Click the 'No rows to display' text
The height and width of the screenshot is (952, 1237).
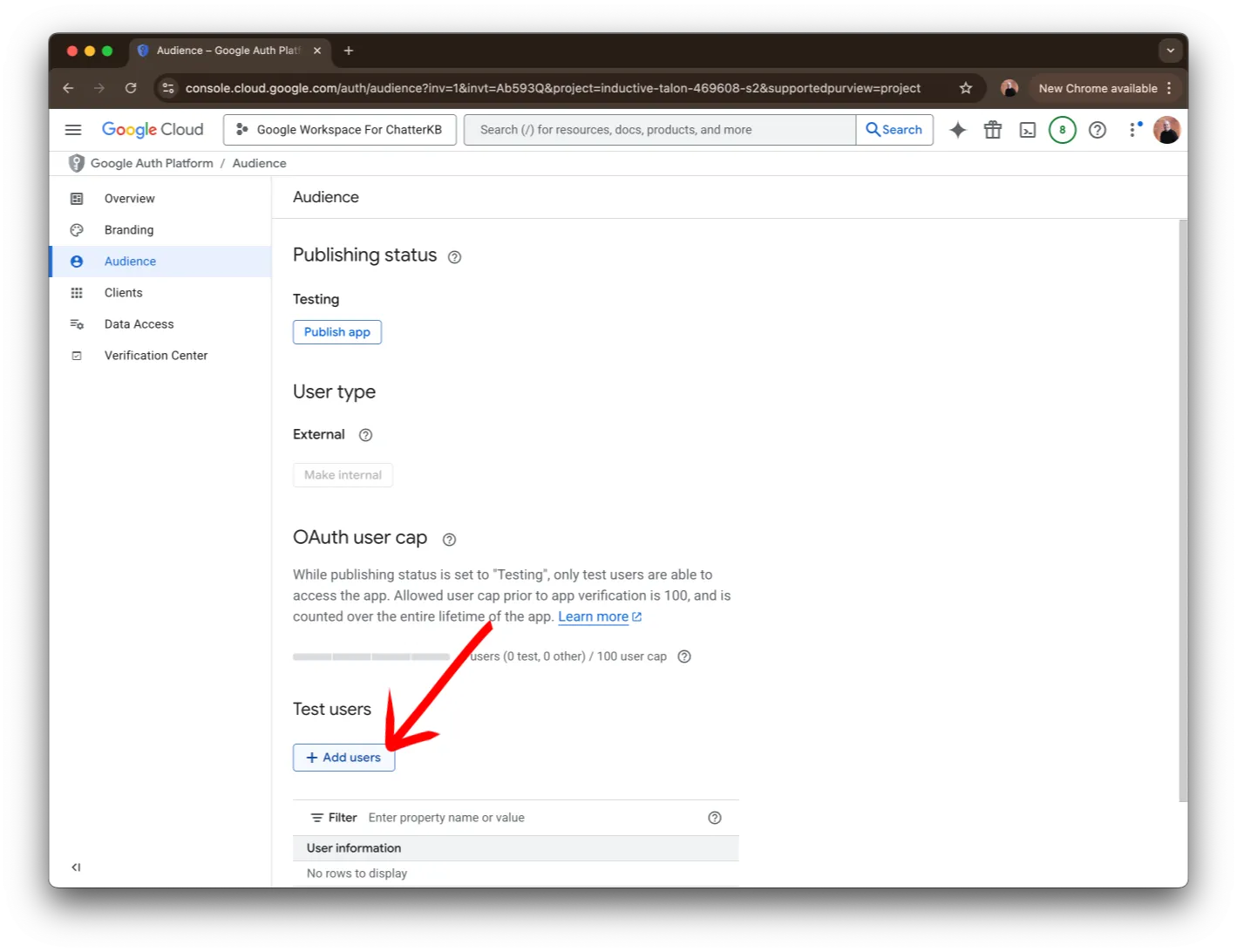[357, 874]
